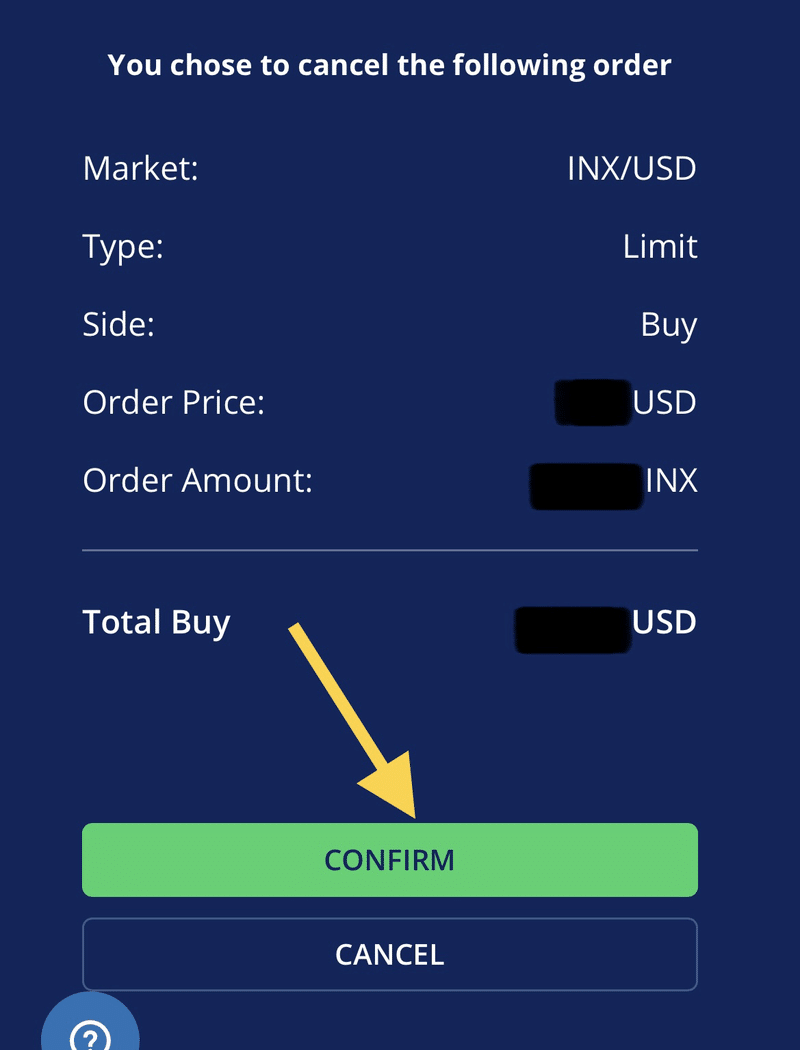Screen dimensions: 800x1050
Task: Select the Total Buy label
Action: pos(157,622)
